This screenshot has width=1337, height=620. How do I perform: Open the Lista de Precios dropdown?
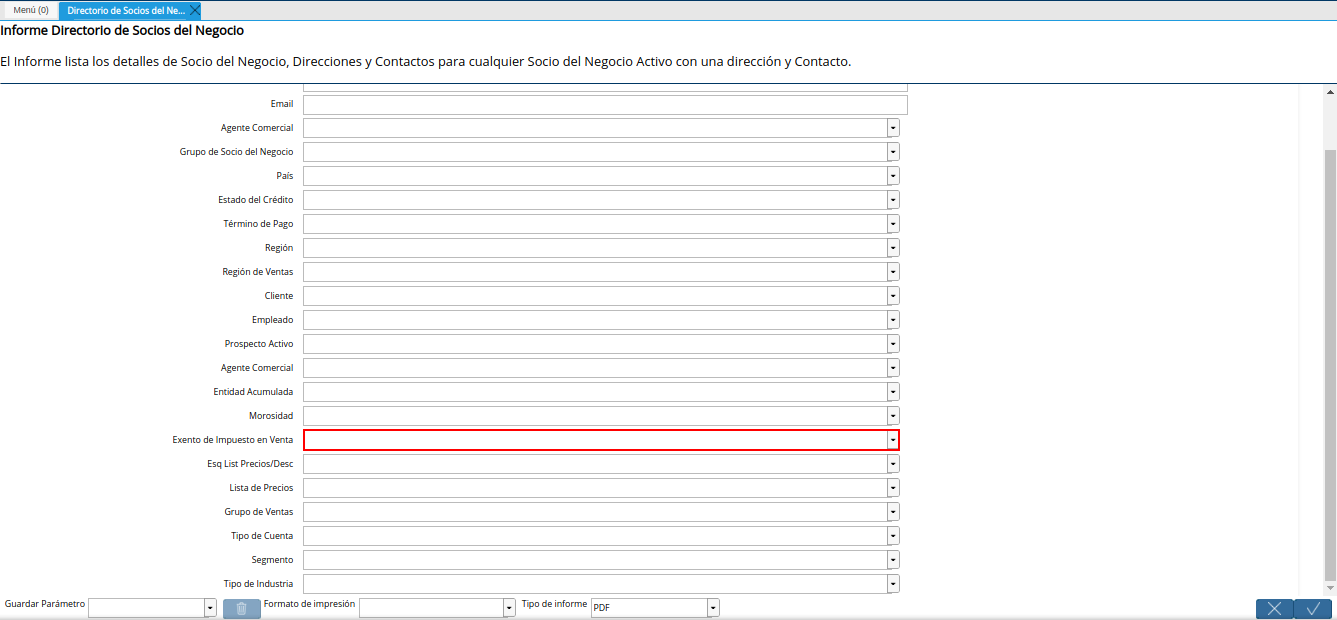893,488
